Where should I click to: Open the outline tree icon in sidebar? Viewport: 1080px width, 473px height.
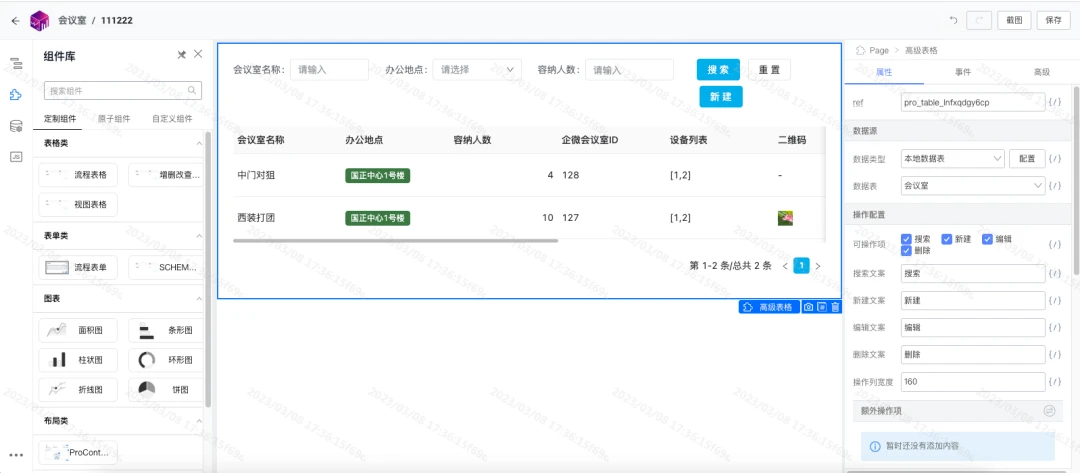[16, 64]
